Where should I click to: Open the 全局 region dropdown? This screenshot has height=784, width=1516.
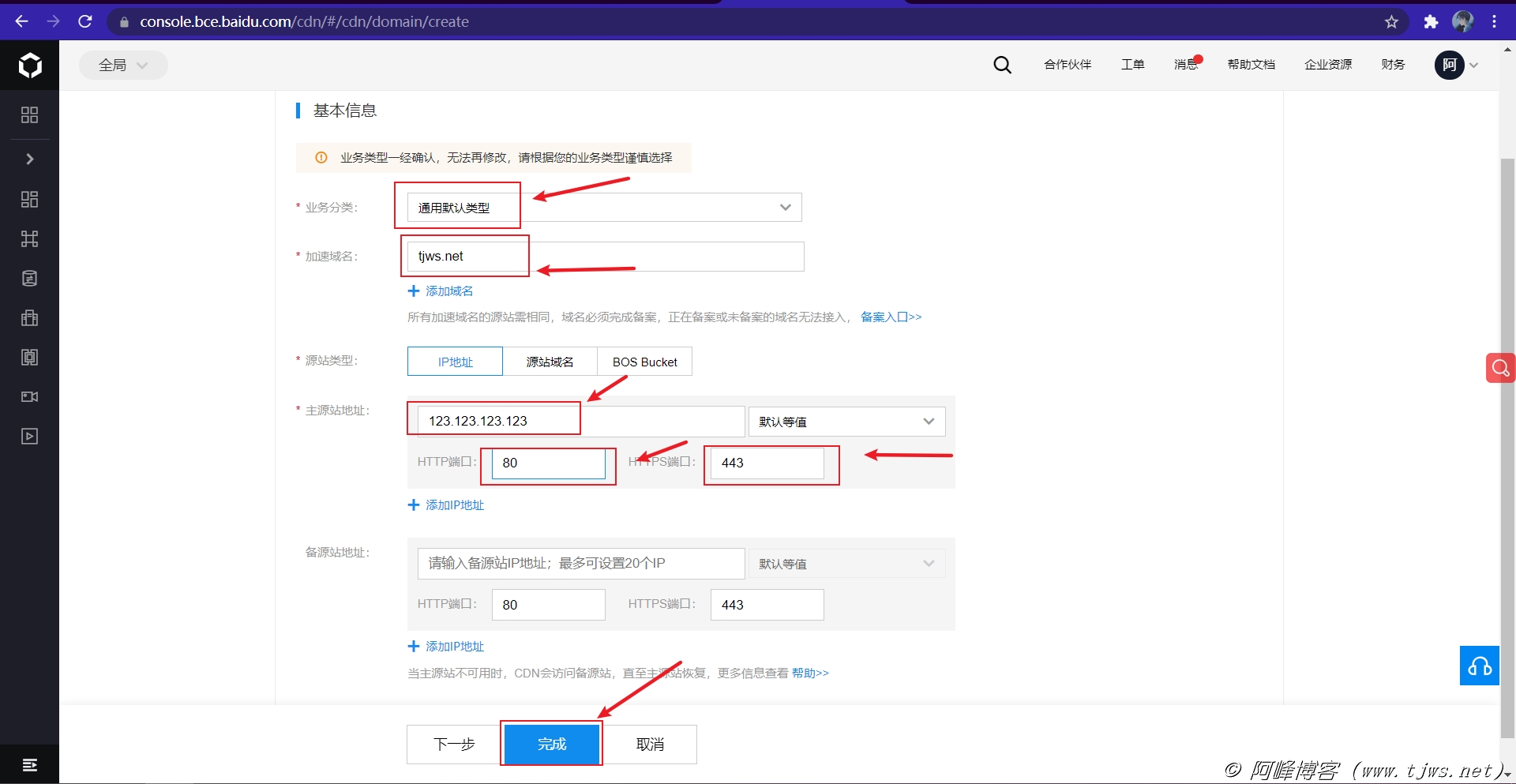point(123,65)
